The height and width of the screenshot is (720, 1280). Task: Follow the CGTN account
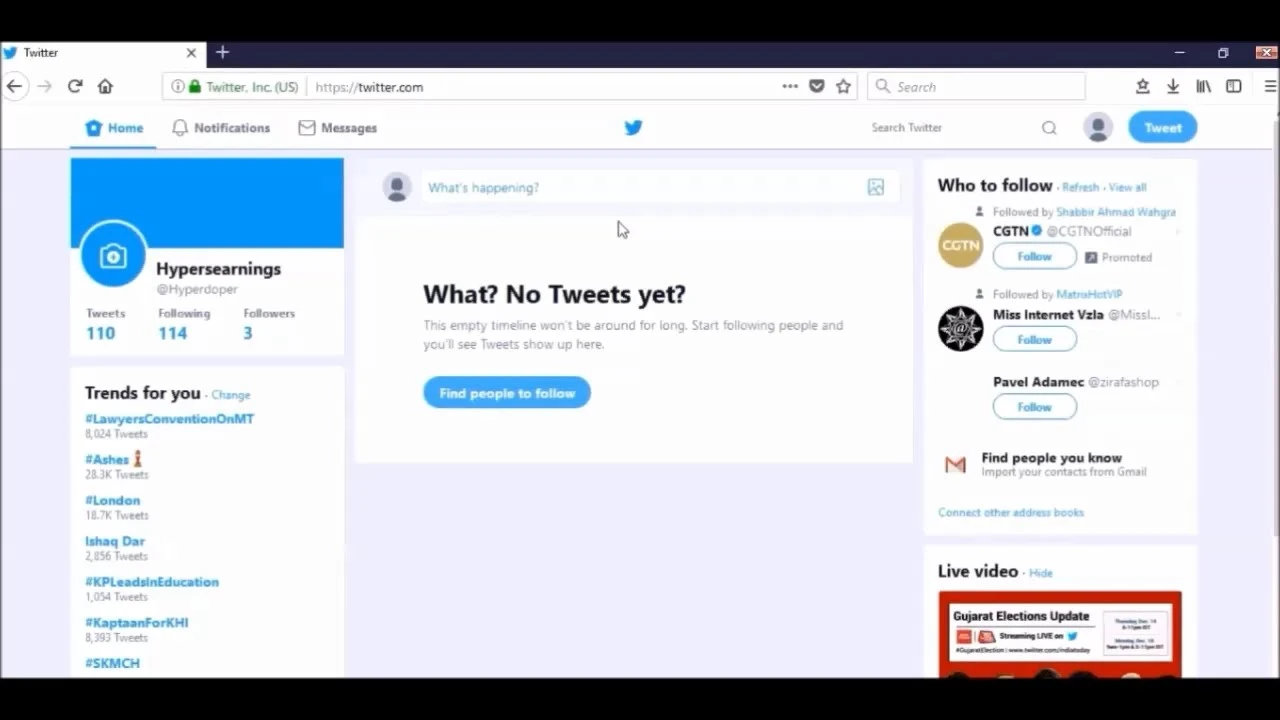[x=1035, y=257]
